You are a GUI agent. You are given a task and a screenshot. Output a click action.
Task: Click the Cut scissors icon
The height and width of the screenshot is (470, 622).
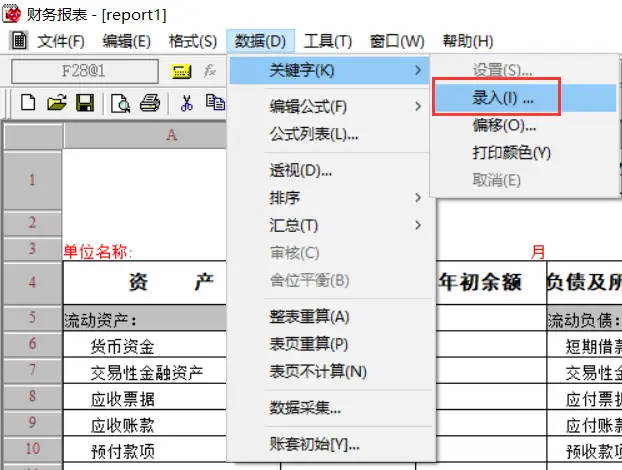click(186, 103)
